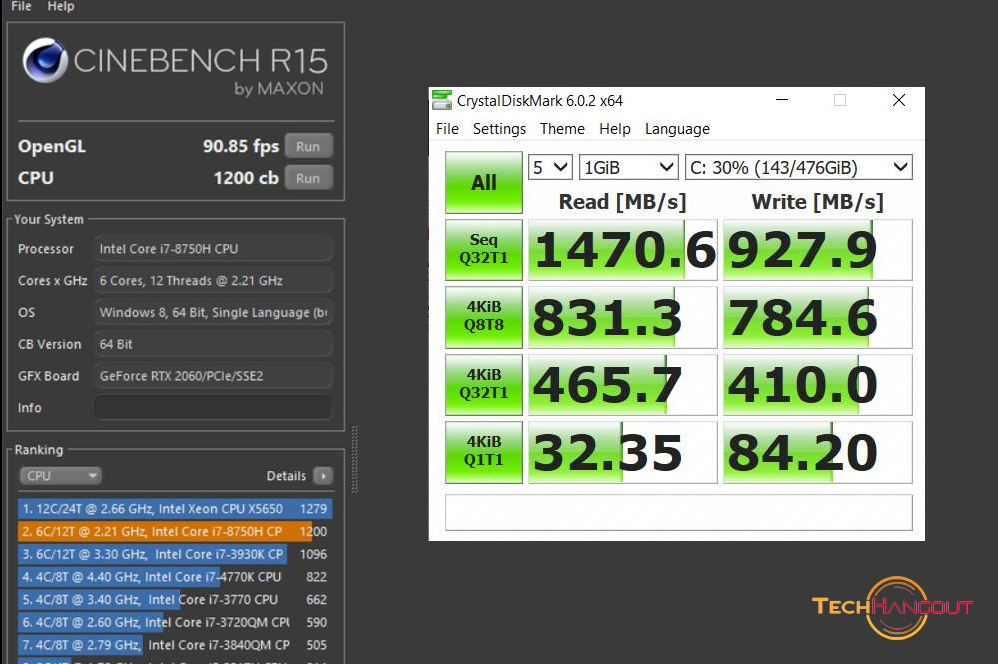
Task: Select ranking row 6 Core i7-3720QM
Action: point(175,623)
